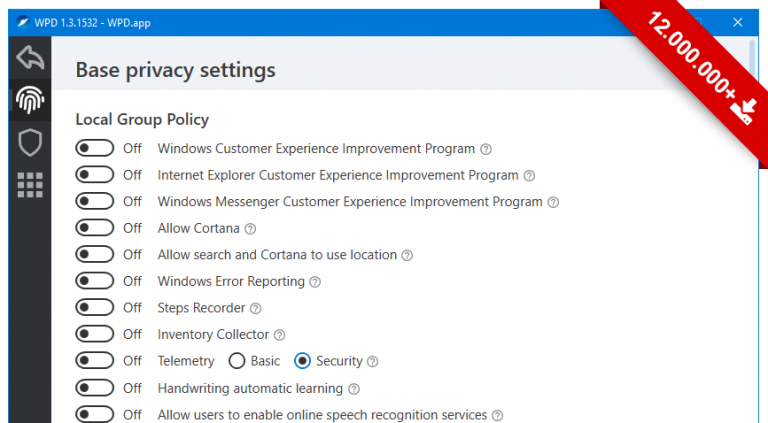Viewport: 768px width, 423px height.
Task: Click help icon beside Handwriting automatic learning
Action: [354, 389]
